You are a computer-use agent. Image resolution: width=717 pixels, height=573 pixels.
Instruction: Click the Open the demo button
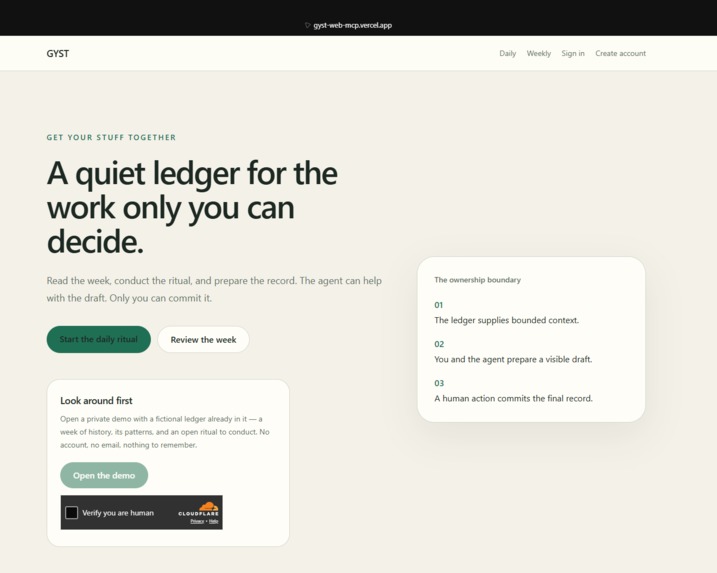(x=104, y=475)
